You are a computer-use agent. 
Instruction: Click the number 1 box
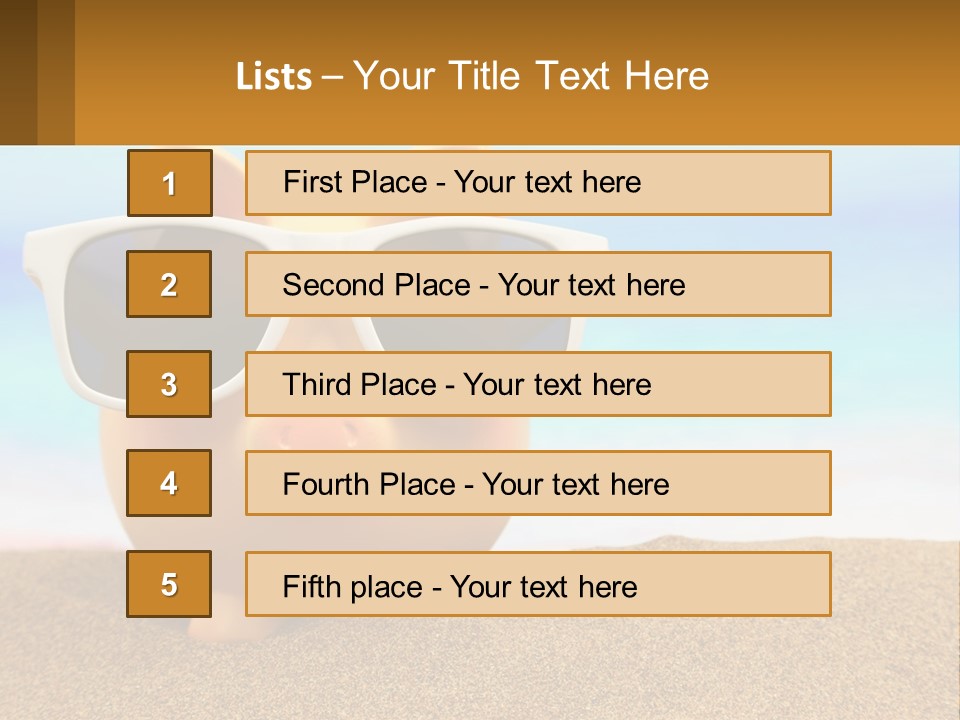coord(170,183)
